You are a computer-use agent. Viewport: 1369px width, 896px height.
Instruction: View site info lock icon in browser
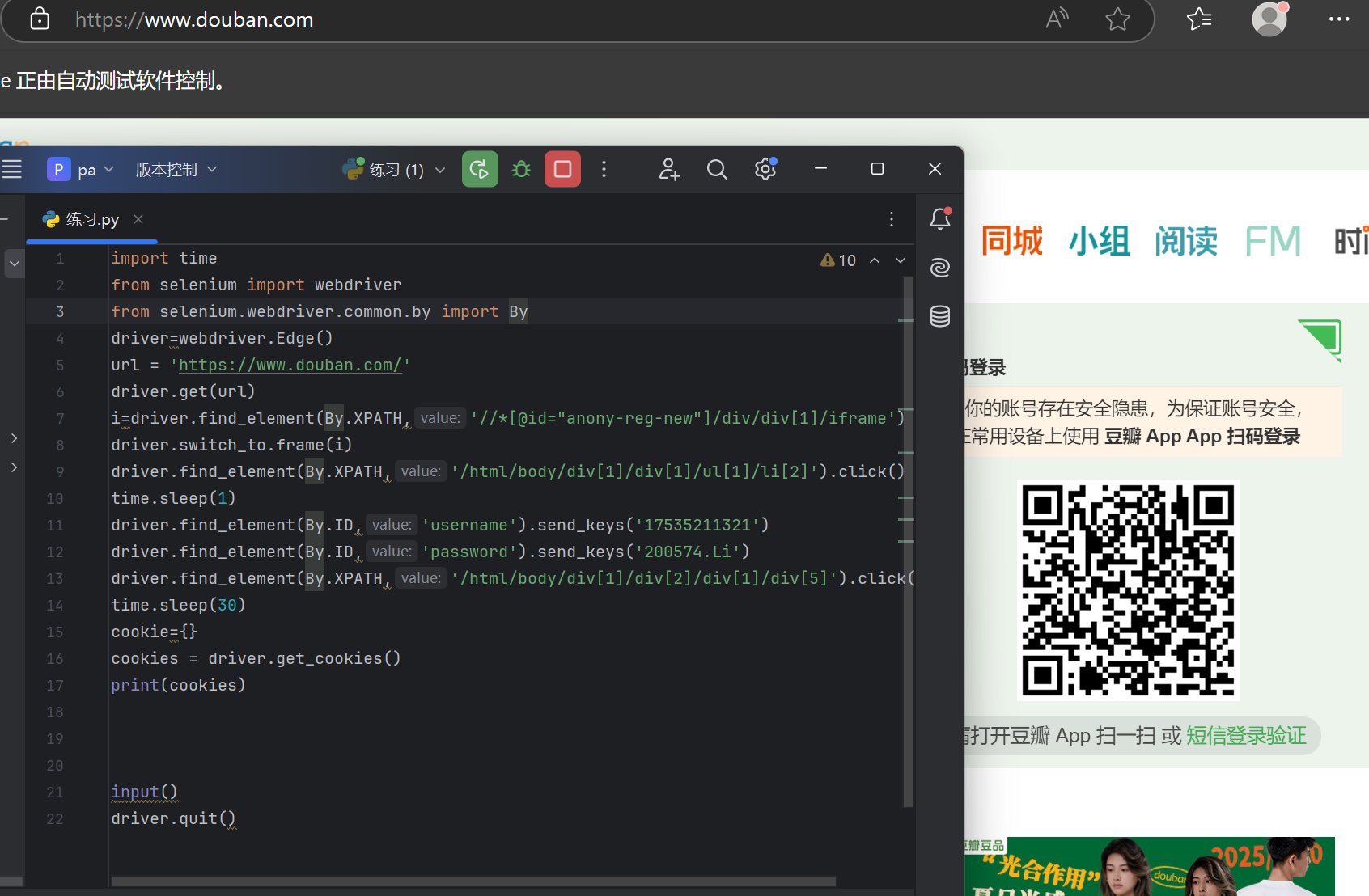[40, 19]
